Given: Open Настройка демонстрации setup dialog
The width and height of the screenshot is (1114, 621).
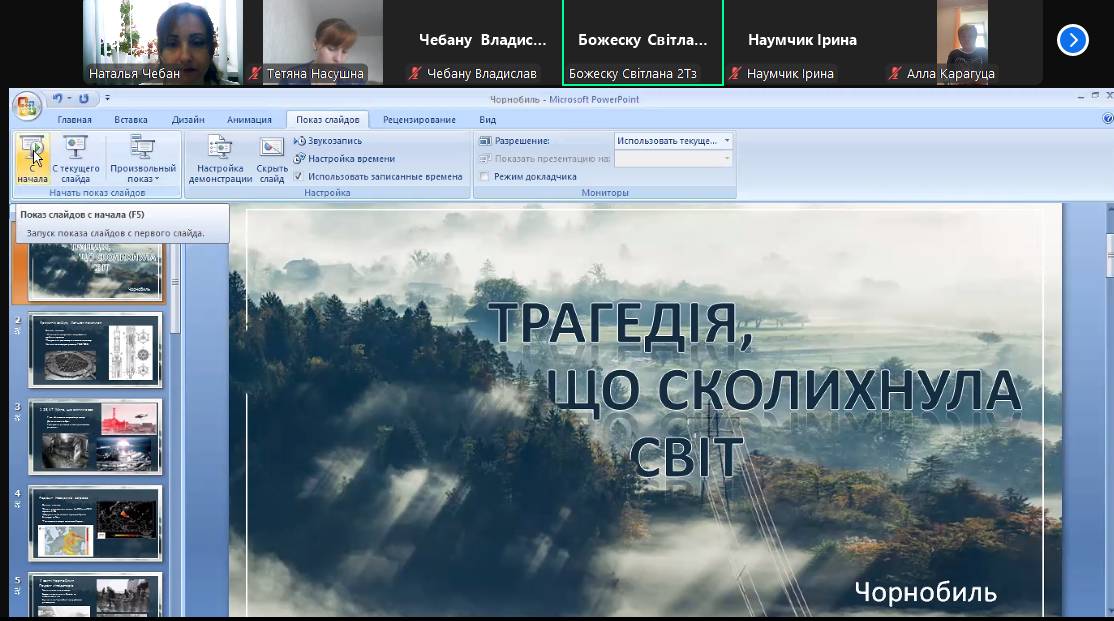Looking at the screenshot, I should (220, 159).
